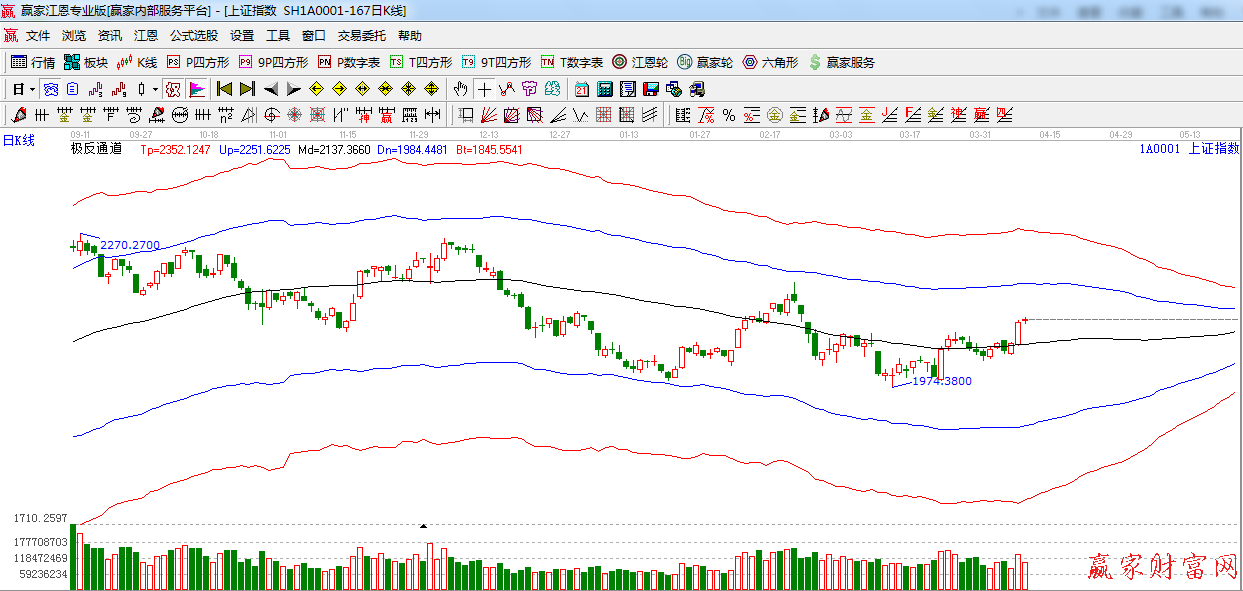This screenshot has height=591, width=1243.
Task: Click the 六角形 hexagon chart icon
Action: [770, 62]
